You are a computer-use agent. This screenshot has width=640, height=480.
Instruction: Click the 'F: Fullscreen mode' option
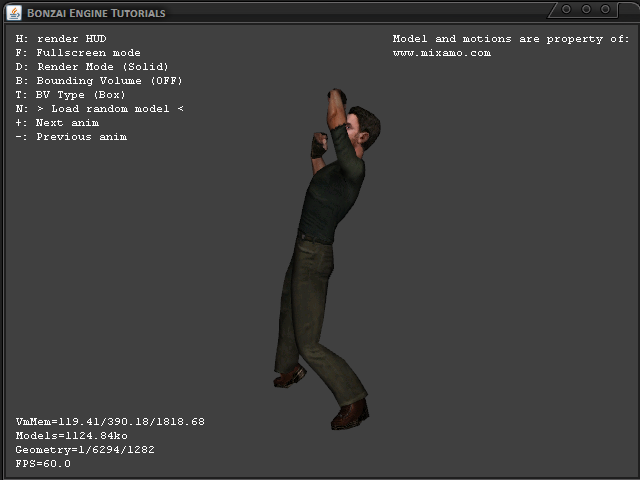point(78,53)
